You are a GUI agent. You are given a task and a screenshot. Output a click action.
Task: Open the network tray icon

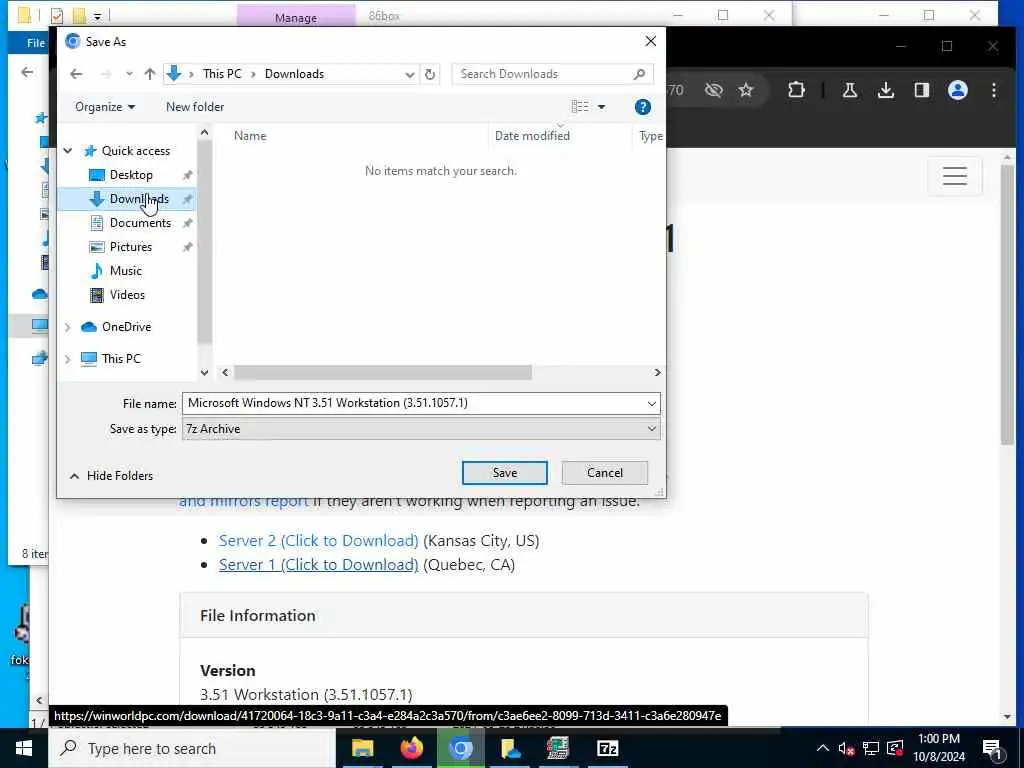[871, 748]
